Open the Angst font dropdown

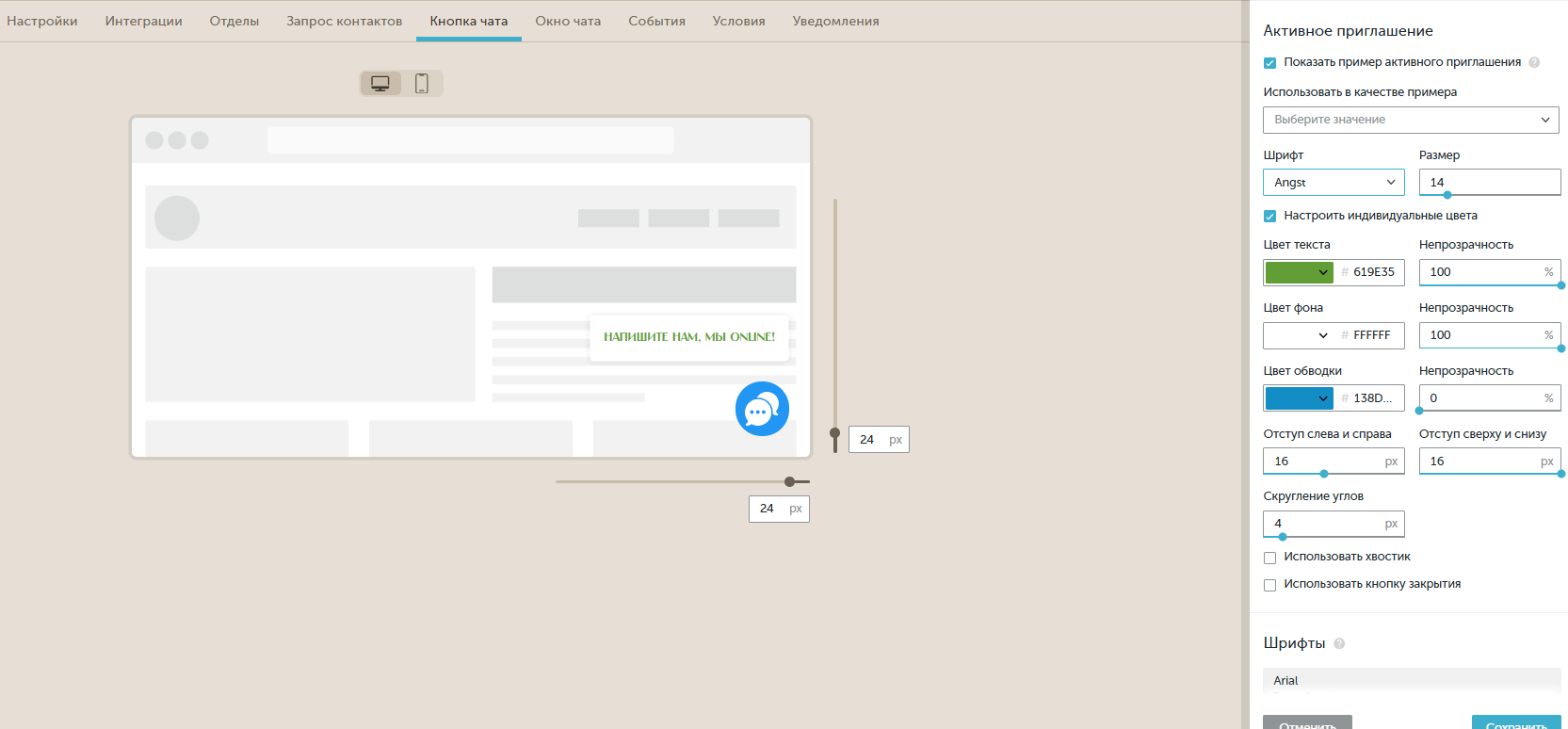[x=1333, y=183]
